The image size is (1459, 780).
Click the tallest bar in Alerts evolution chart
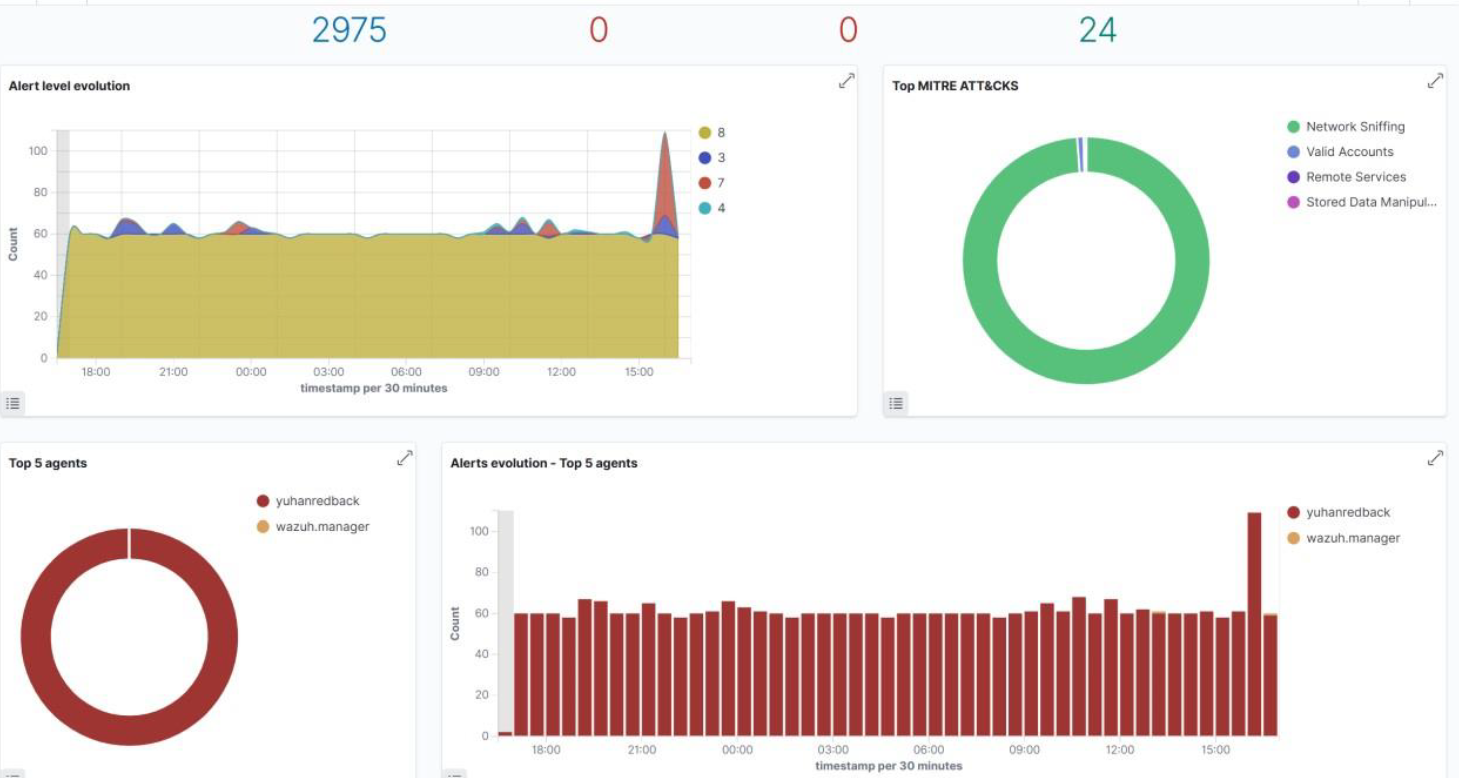1254,625
